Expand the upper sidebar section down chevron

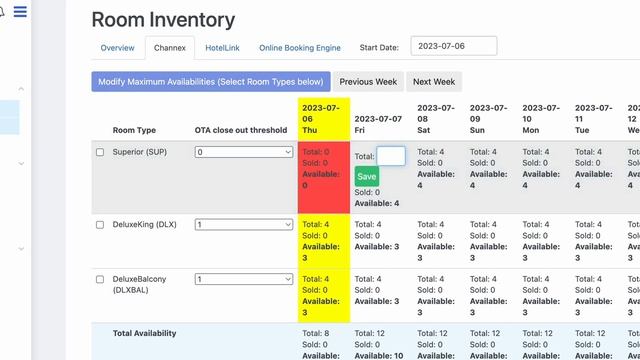click(x=21, y=164)
